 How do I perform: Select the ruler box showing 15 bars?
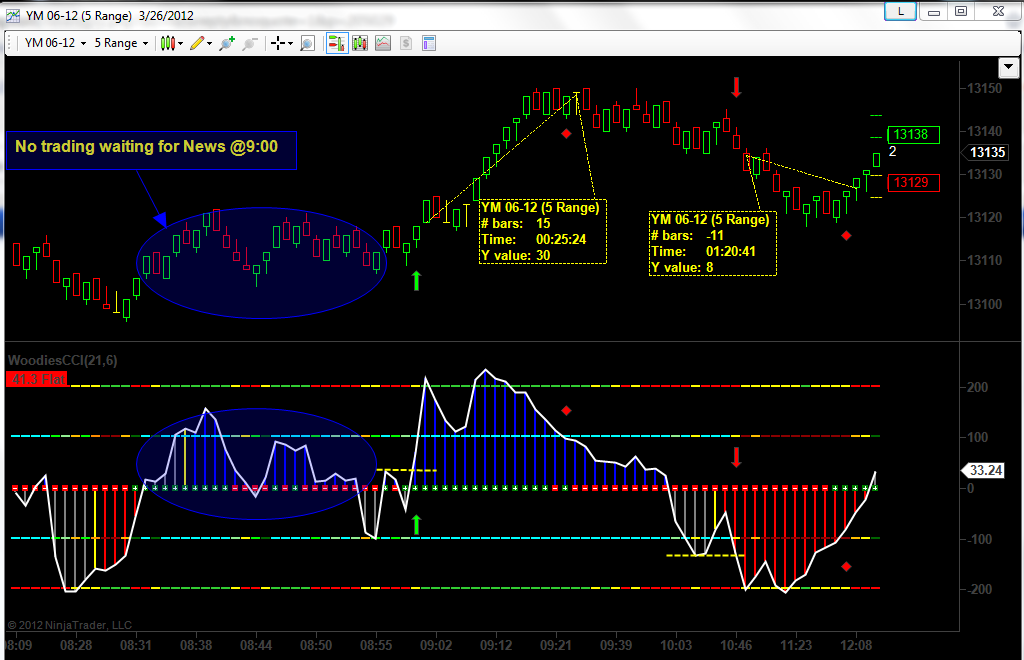[x=543, y=232]
